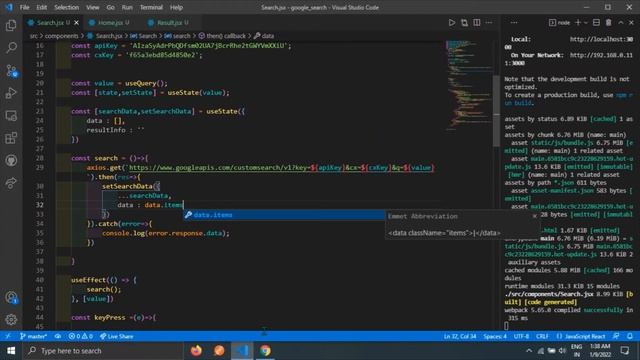Accept the data.items suggestion
This screenshot has width=640, height=360.
[x=284, y=215]
